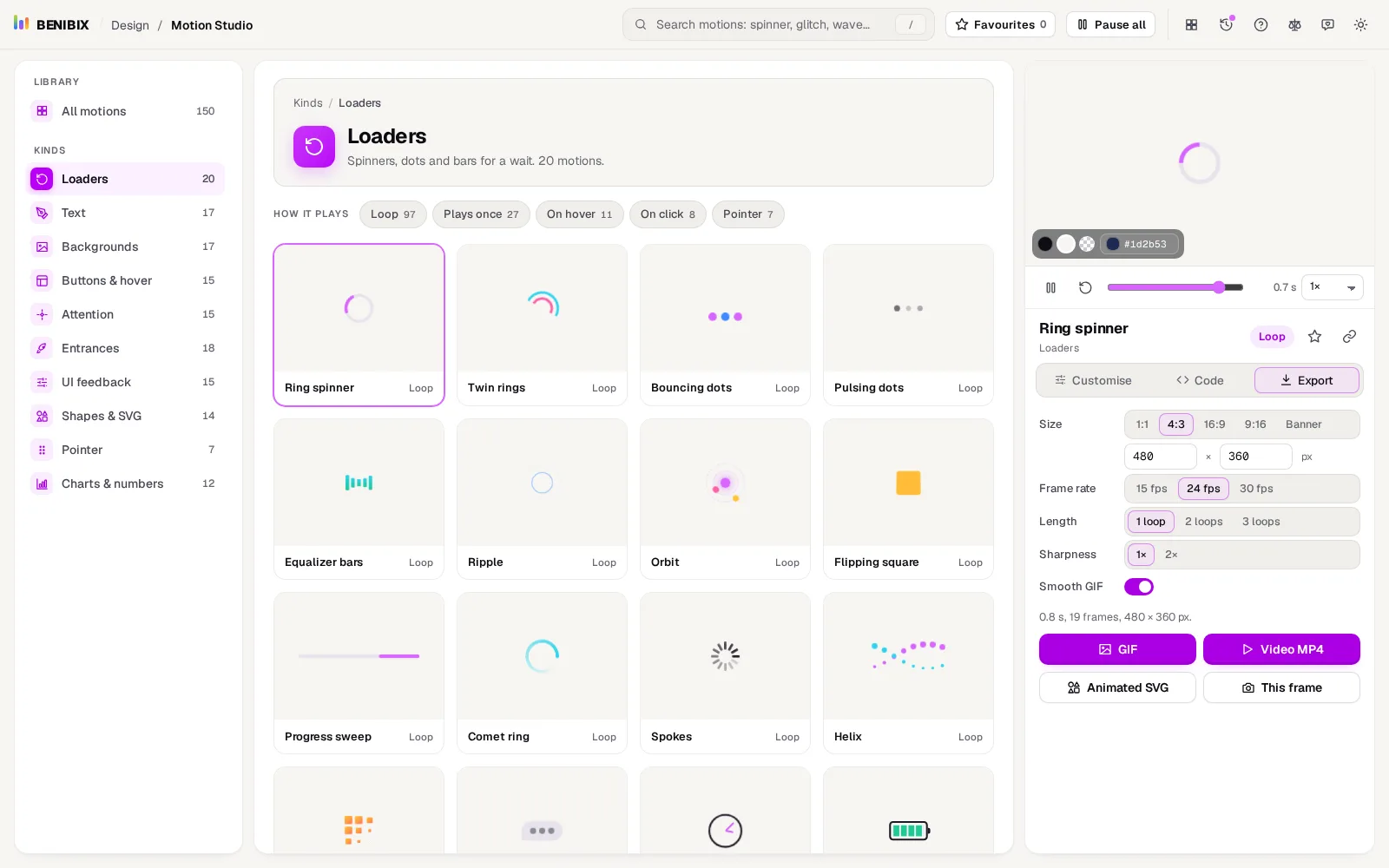Click the width field showing 480

1161,457
